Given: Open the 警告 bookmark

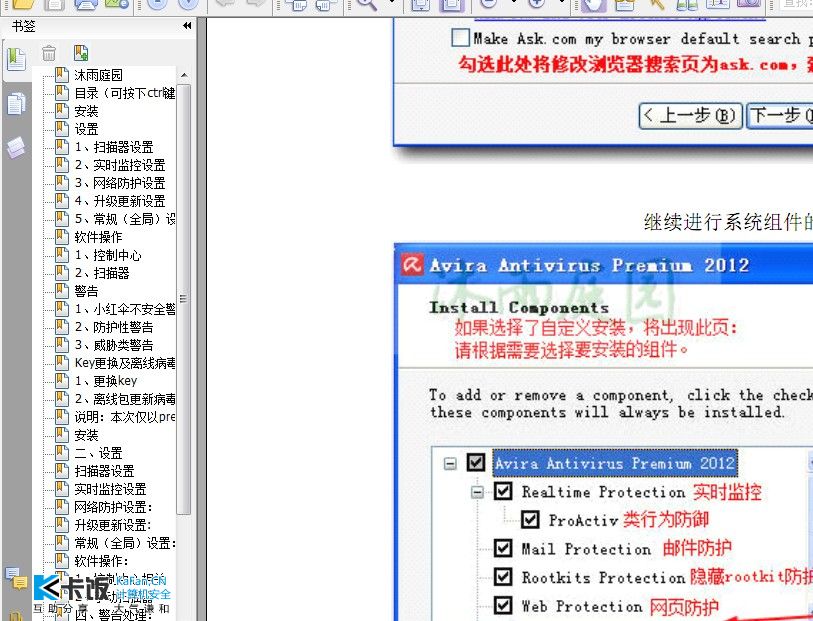Looking at the screenshot, I should tap(86, 291).
